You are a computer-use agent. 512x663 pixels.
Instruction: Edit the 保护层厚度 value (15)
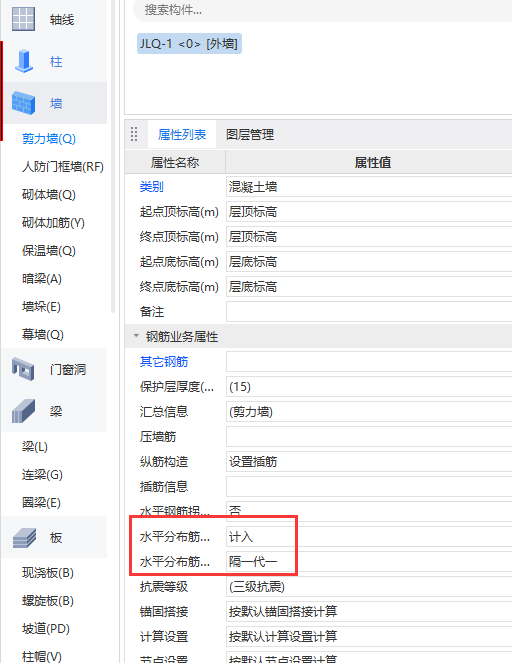[x=369, y=386]
